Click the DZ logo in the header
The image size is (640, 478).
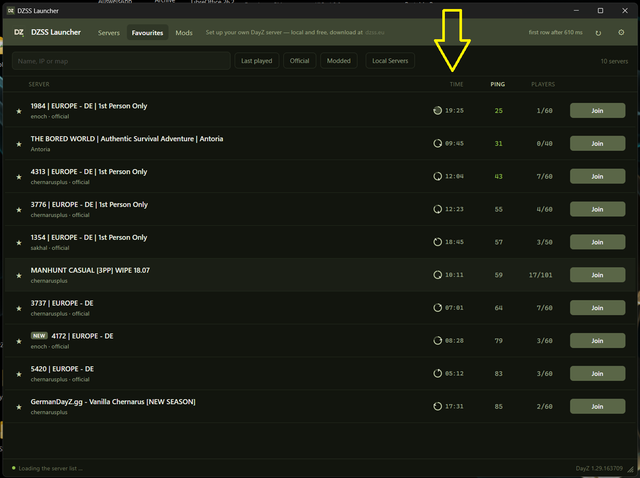(x=19, y=32)
